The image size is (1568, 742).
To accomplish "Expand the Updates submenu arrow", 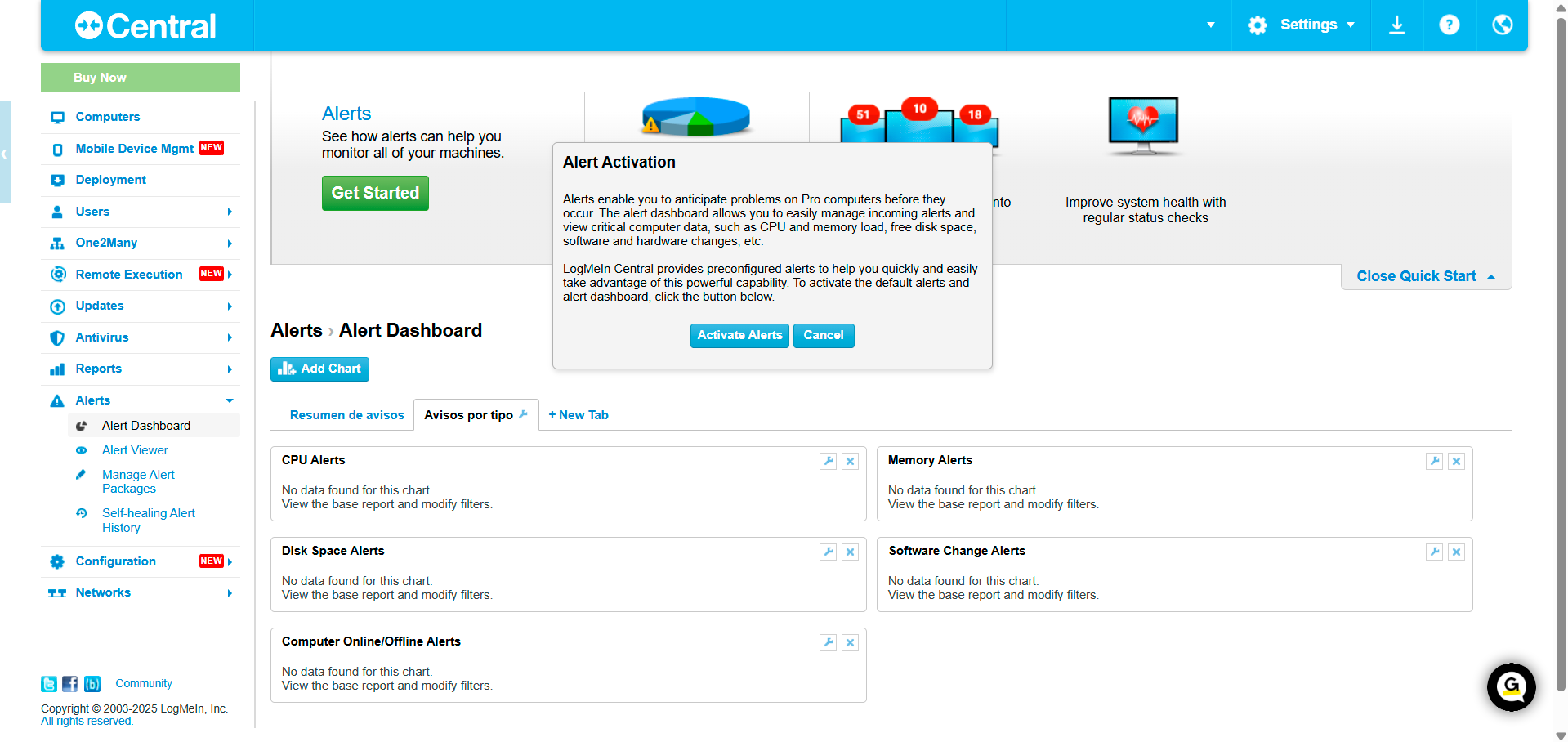I will (x=230, y=306).
